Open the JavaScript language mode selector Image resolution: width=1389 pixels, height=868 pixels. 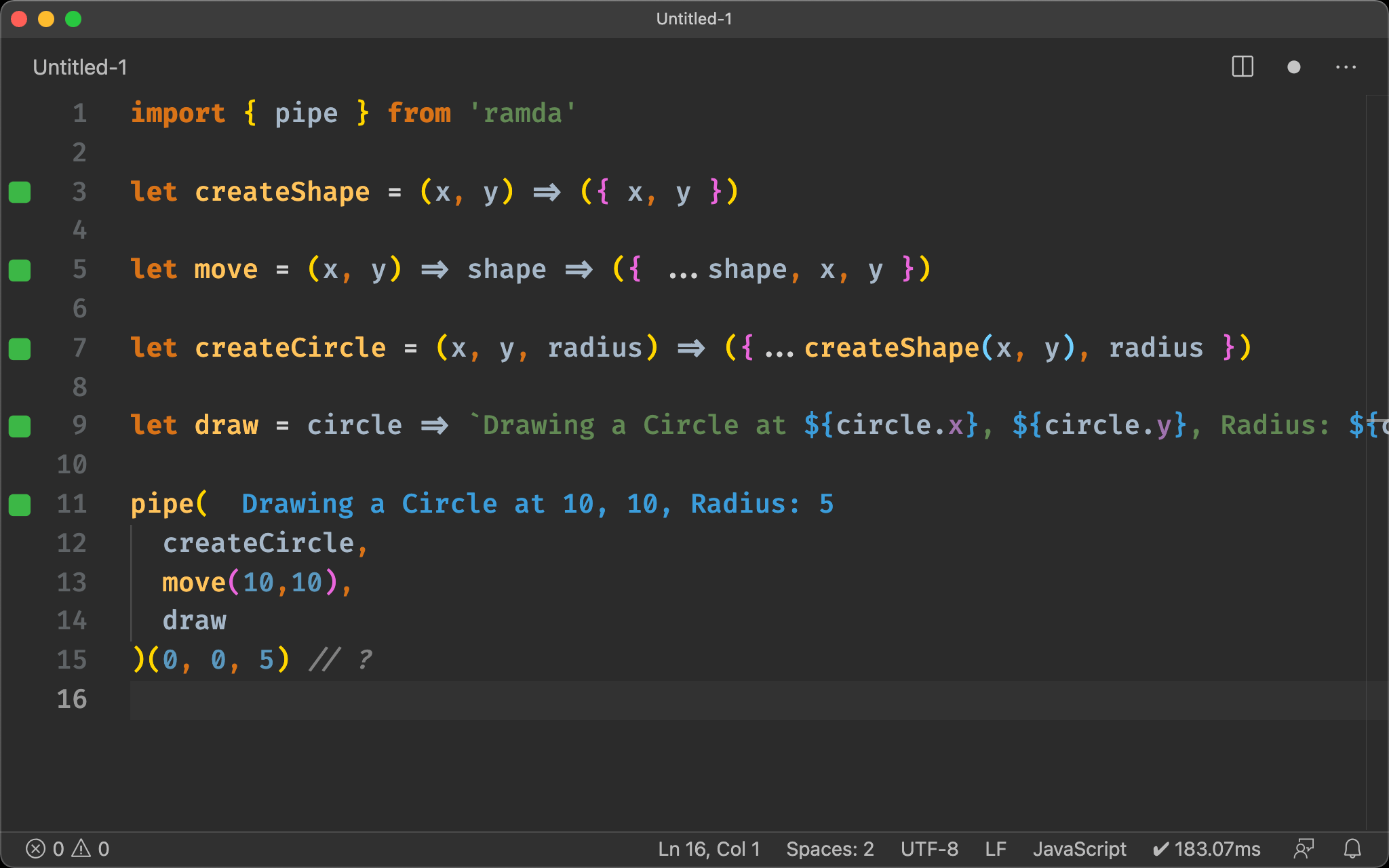pos(1079,848)
